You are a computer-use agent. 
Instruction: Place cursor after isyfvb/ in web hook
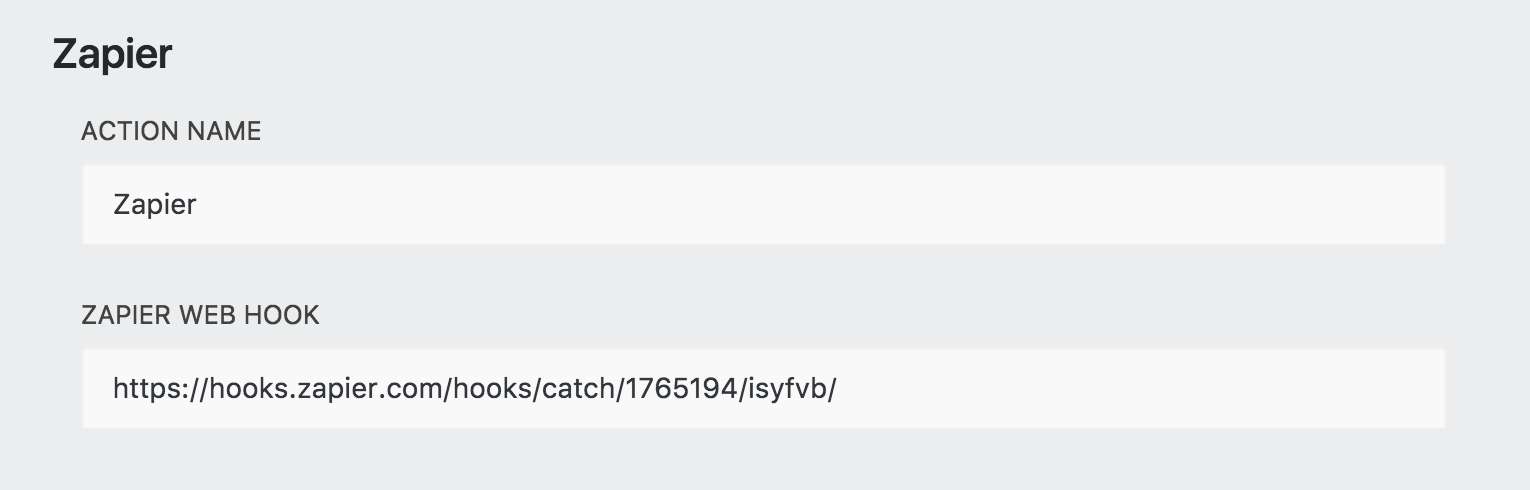(x=837, y=388)
